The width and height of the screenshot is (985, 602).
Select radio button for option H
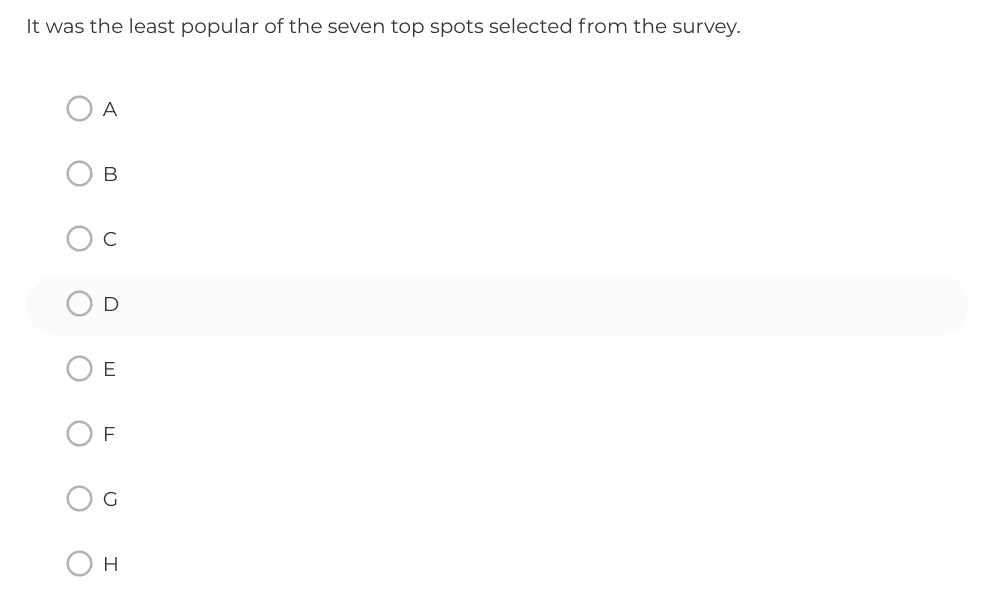pos(79,564)
